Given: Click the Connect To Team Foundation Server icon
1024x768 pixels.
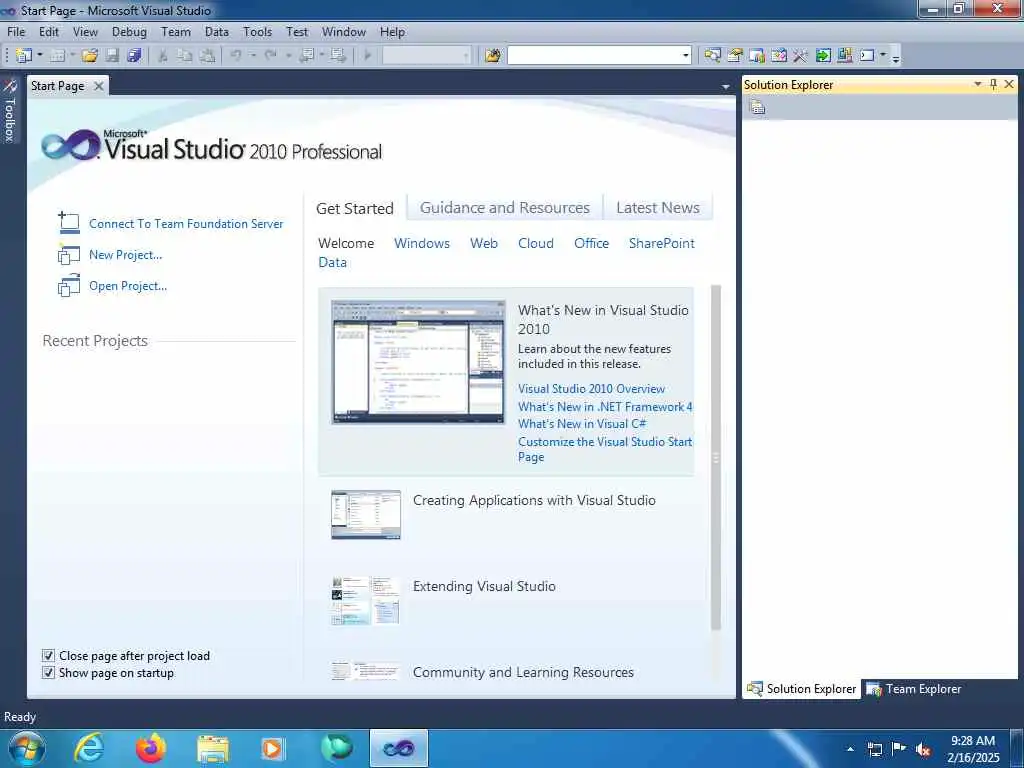Looking at the screenshot, I should [x=69, y=223].
